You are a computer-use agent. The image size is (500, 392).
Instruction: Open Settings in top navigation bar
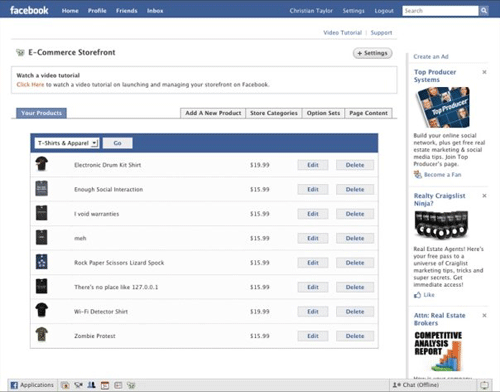(x=353, y=11)
